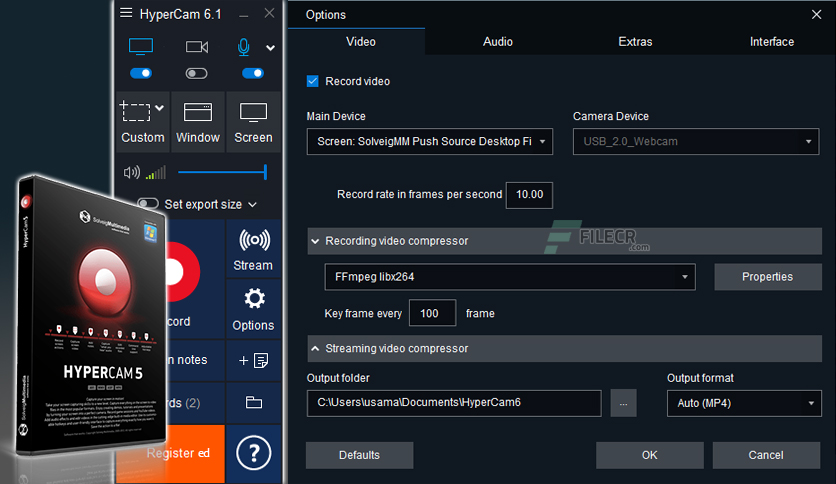The image size is (836, 484).
Task: Confirm options with OK button
Action: coord(649,455)
